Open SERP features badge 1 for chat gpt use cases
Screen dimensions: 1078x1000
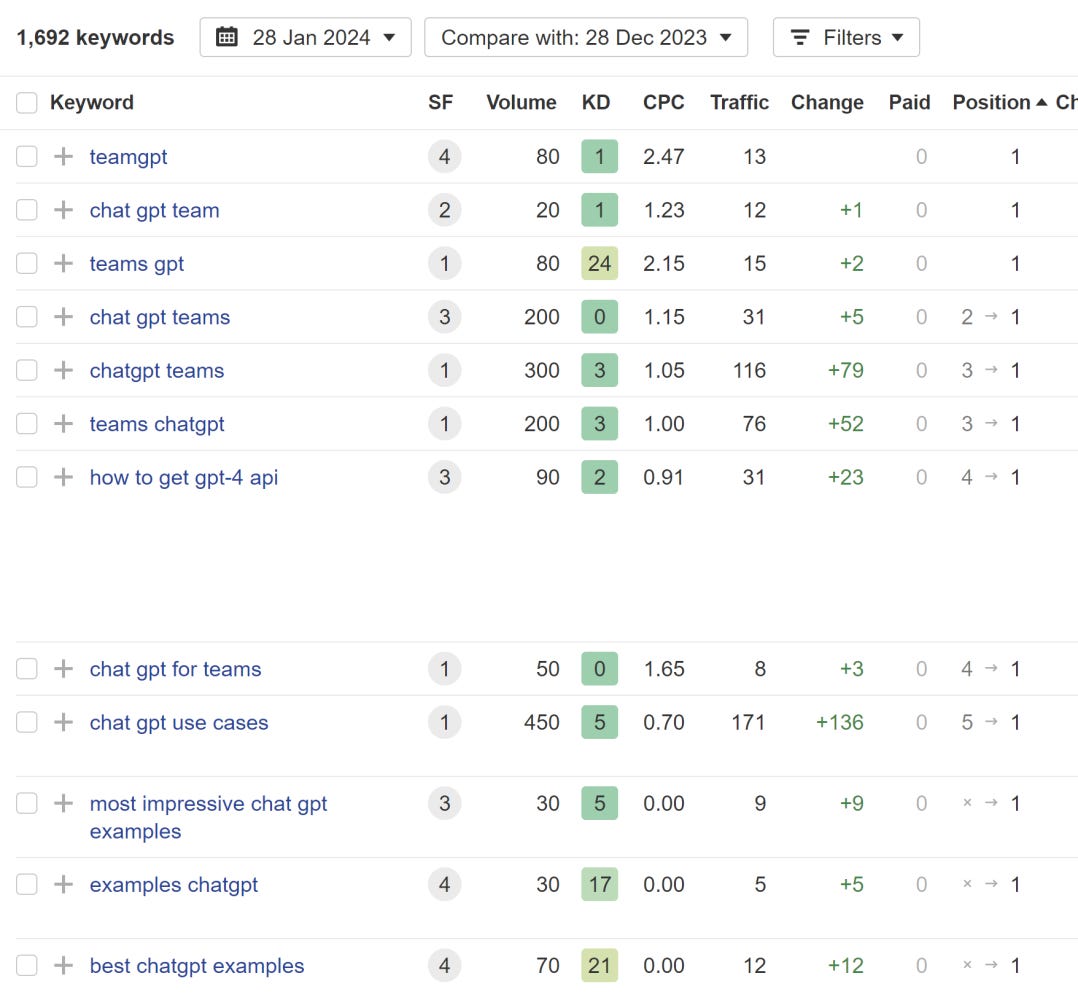coord(445,722)
